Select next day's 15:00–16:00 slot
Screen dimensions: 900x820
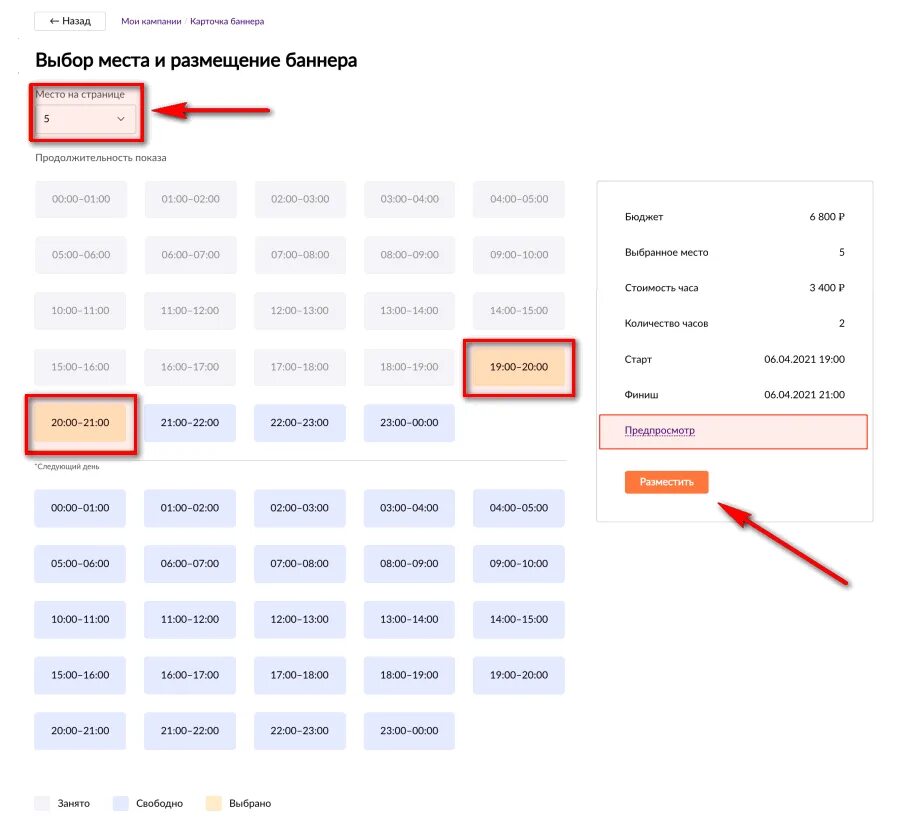(x=80, y=675)
